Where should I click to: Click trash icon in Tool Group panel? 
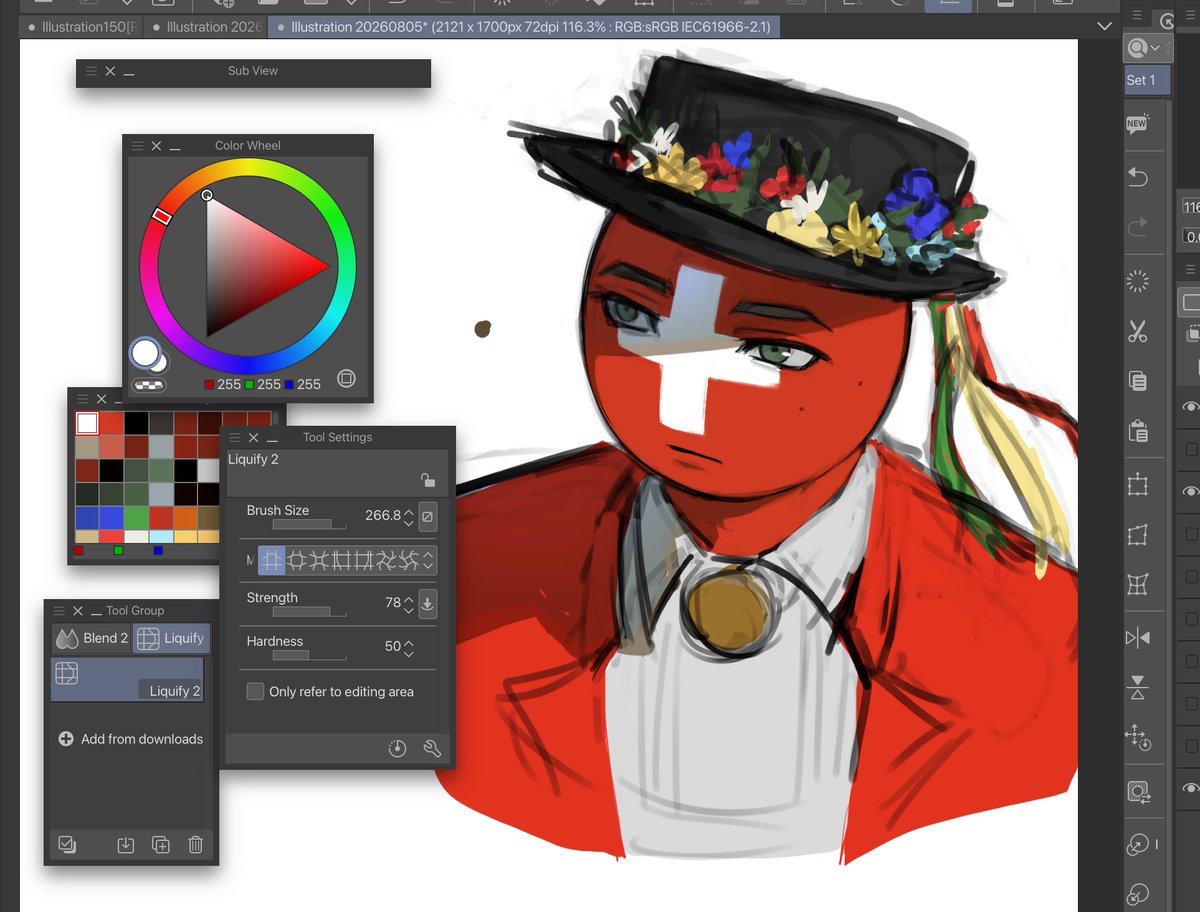(x=195, y=845)
